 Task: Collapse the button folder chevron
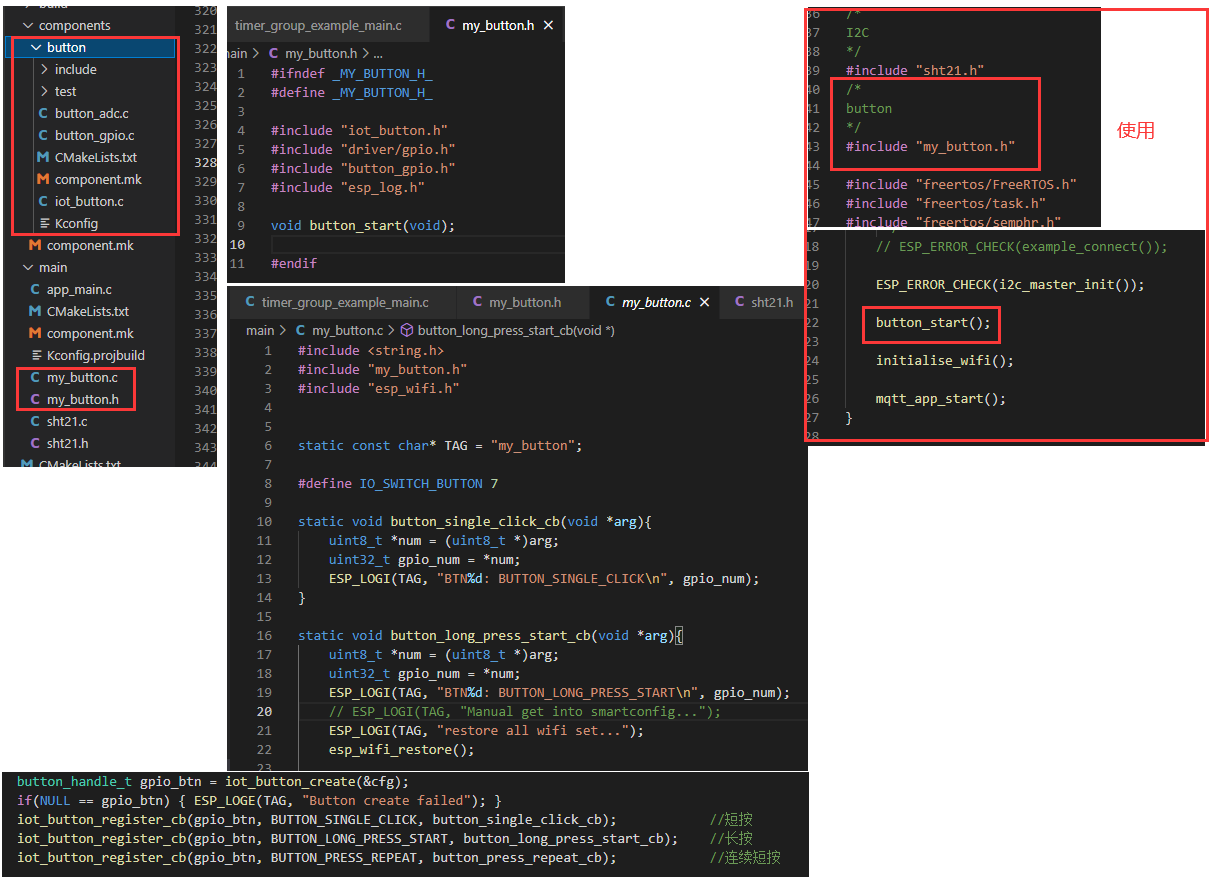[x=36, y=47]
